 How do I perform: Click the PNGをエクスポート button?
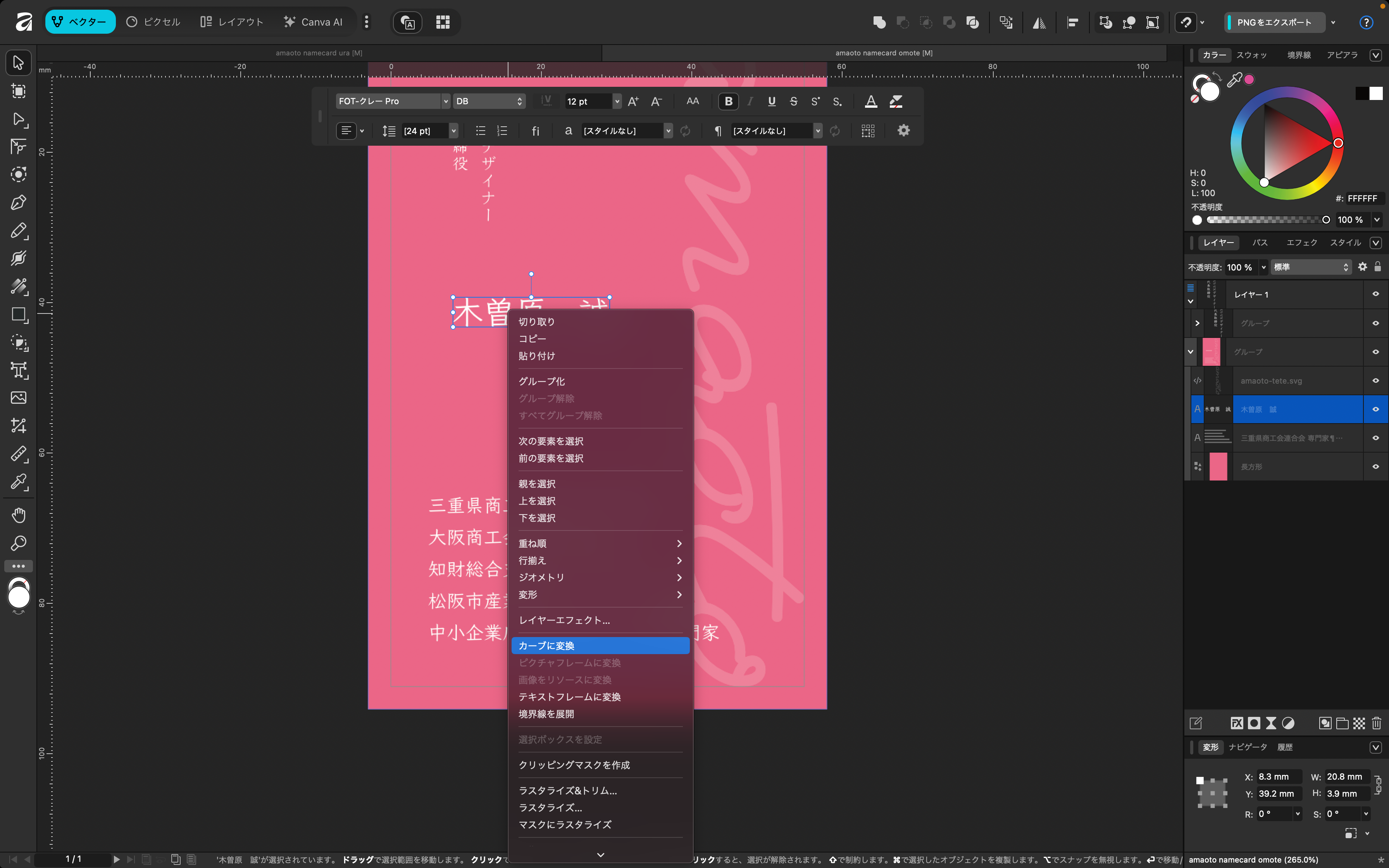pos(1274,22)
